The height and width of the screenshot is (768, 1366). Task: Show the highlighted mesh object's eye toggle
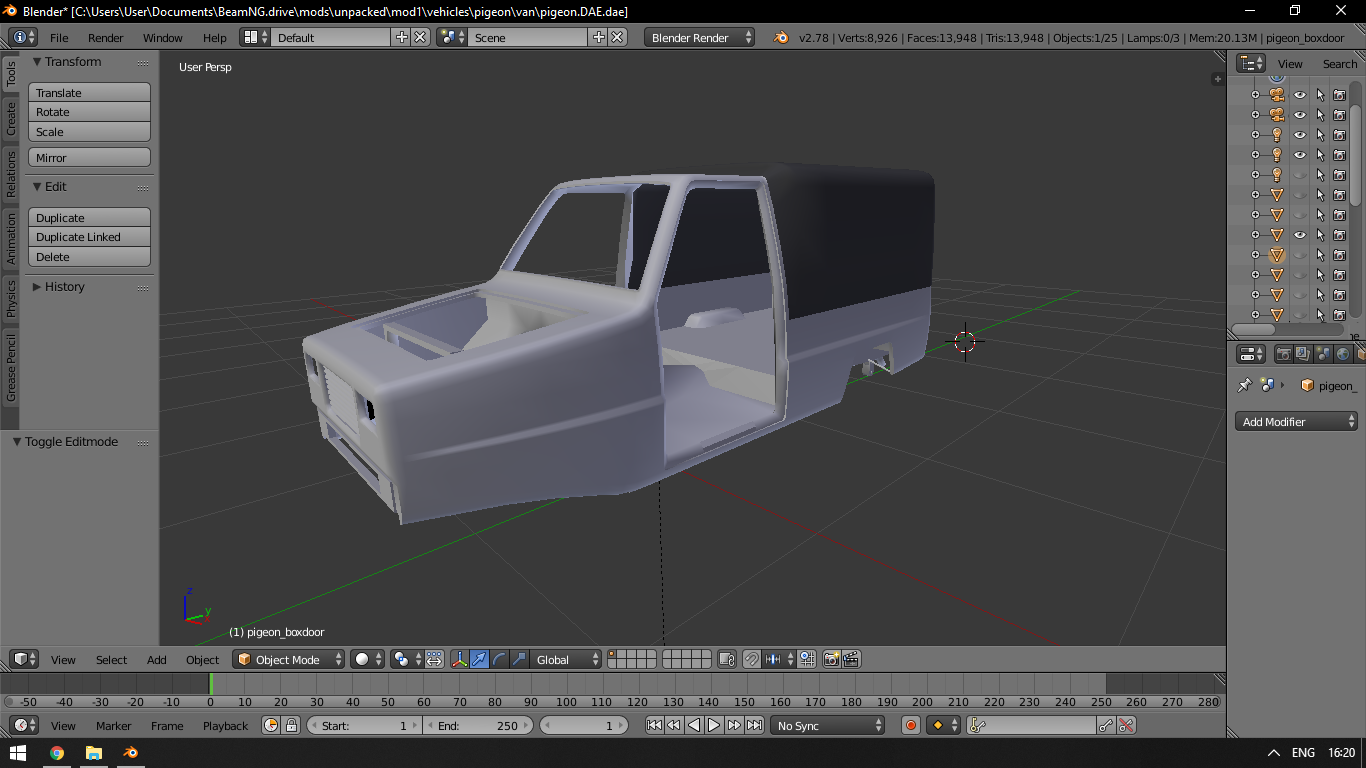[x=1300, y=255]
